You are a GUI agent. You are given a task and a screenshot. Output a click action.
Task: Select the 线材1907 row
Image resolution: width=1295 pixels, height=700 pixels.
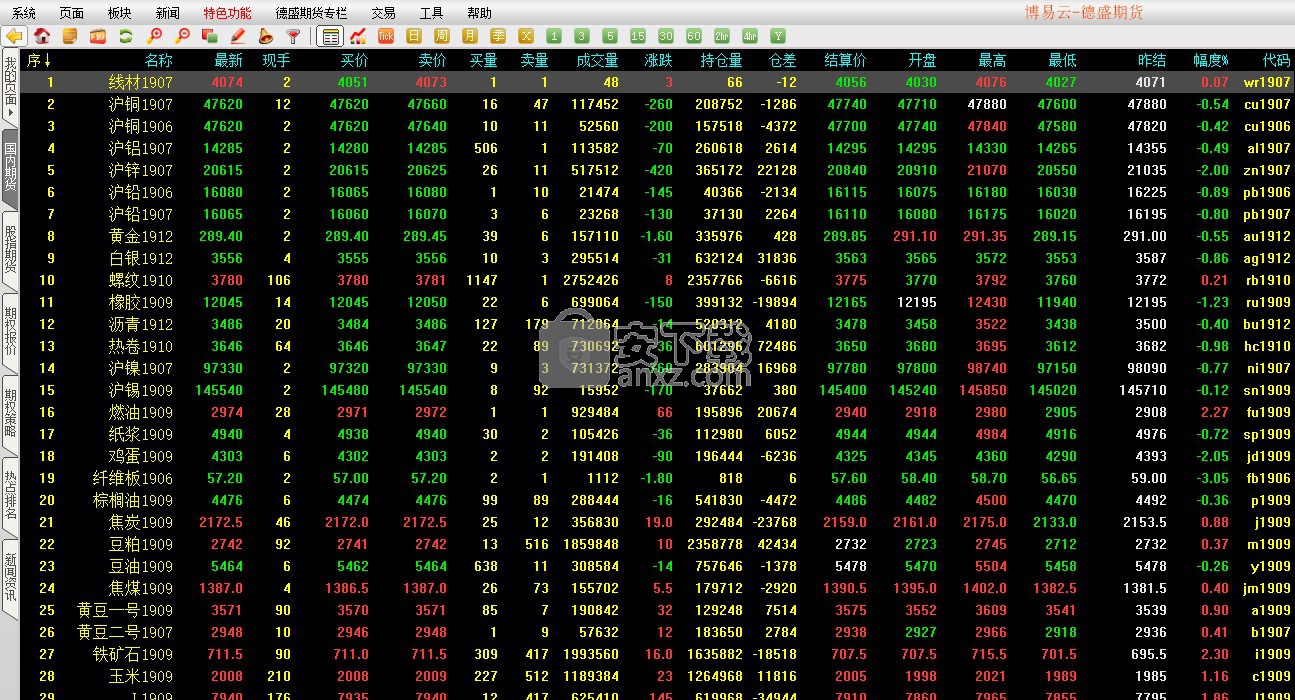657,82
